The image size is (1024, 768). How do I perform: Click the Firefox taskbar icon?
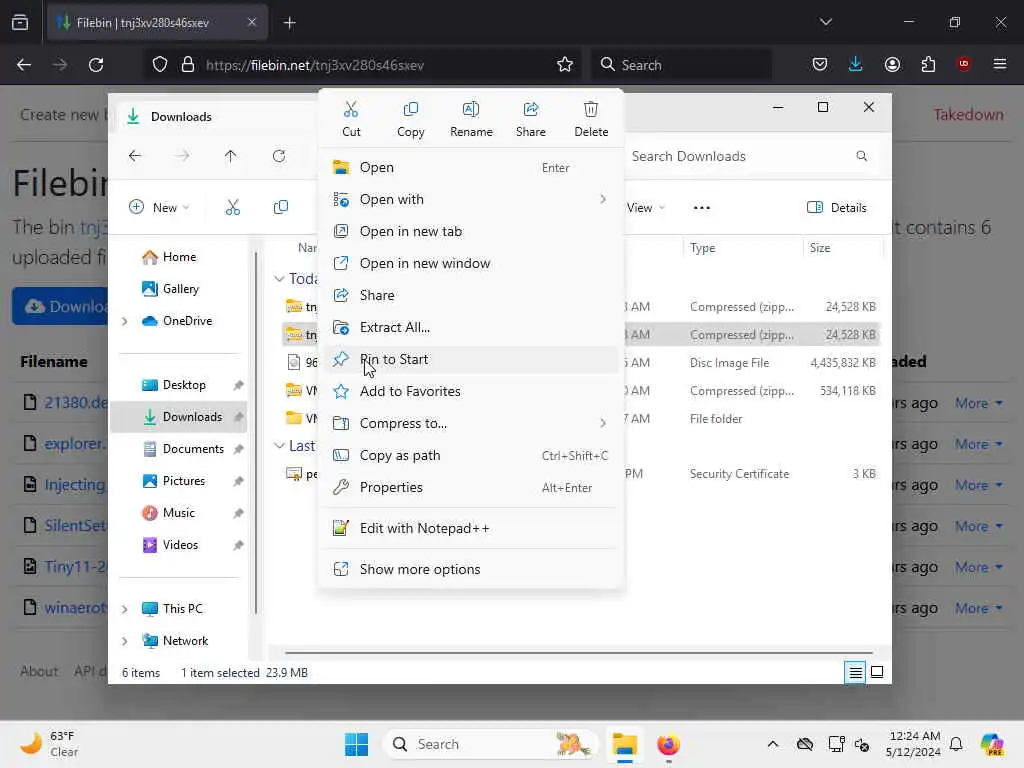coord(668,744)
